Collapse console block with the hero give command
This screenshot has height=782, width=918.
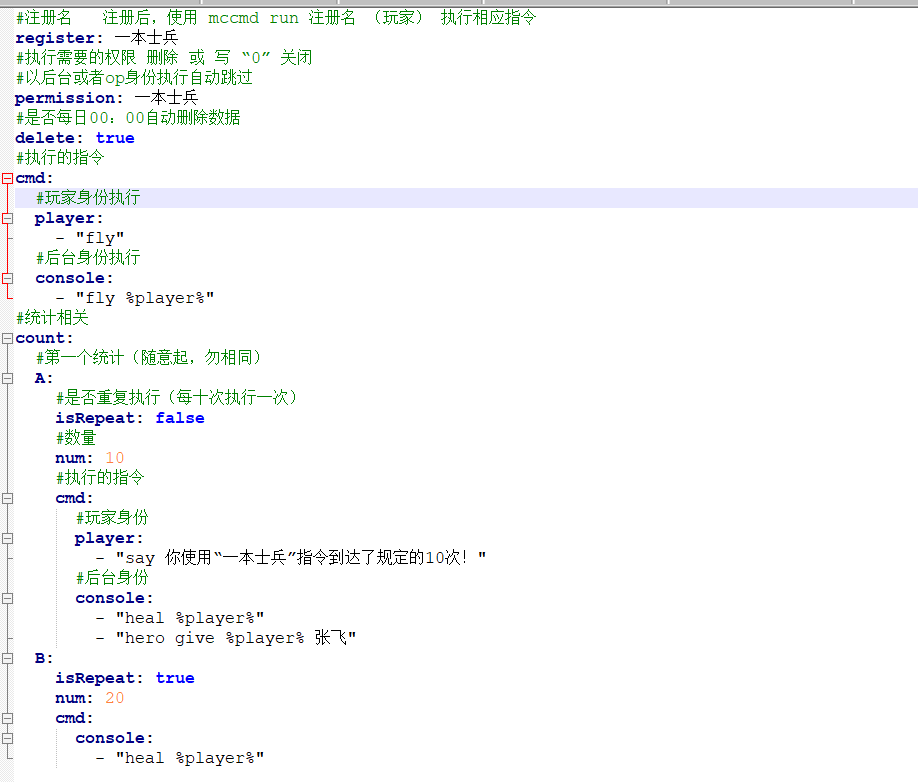pyautogui.click(x=7, y=598)
